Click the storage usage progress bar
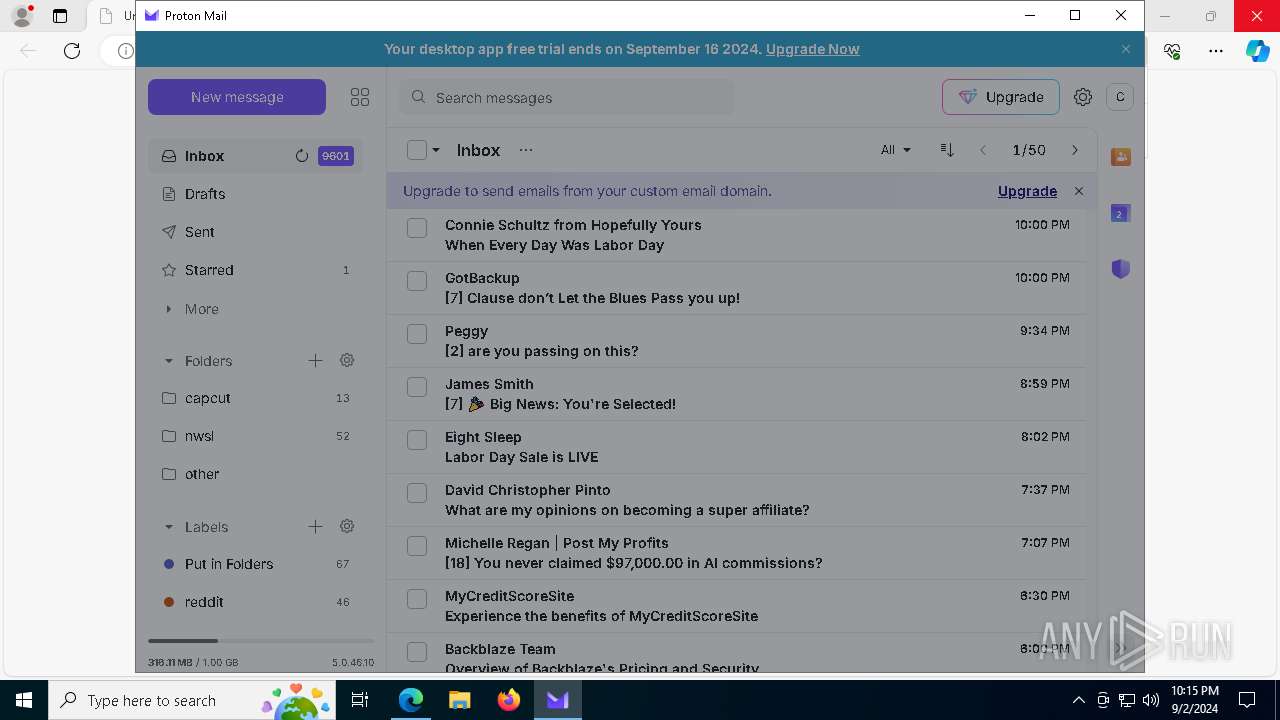This screenshot has height=720, width=1280. tap(261, 641)
